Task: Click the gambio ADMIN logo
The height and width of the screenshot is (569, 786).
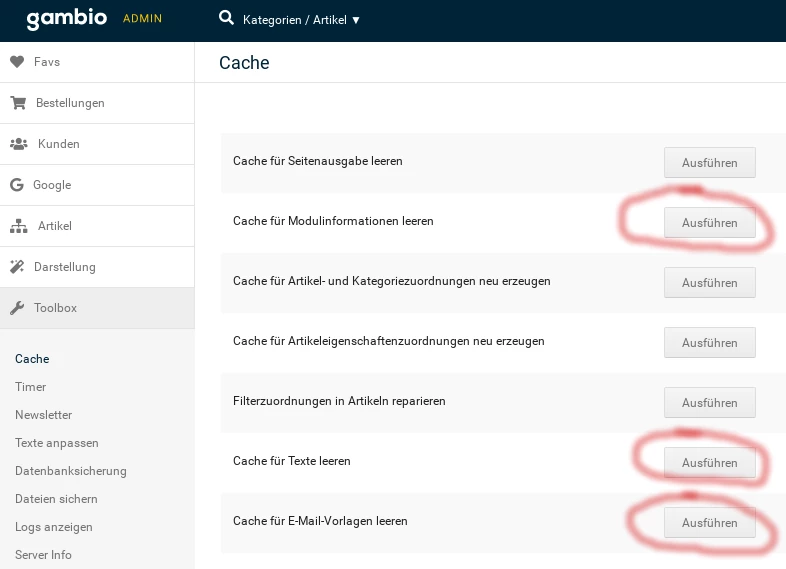Action: tap(94, 19)
